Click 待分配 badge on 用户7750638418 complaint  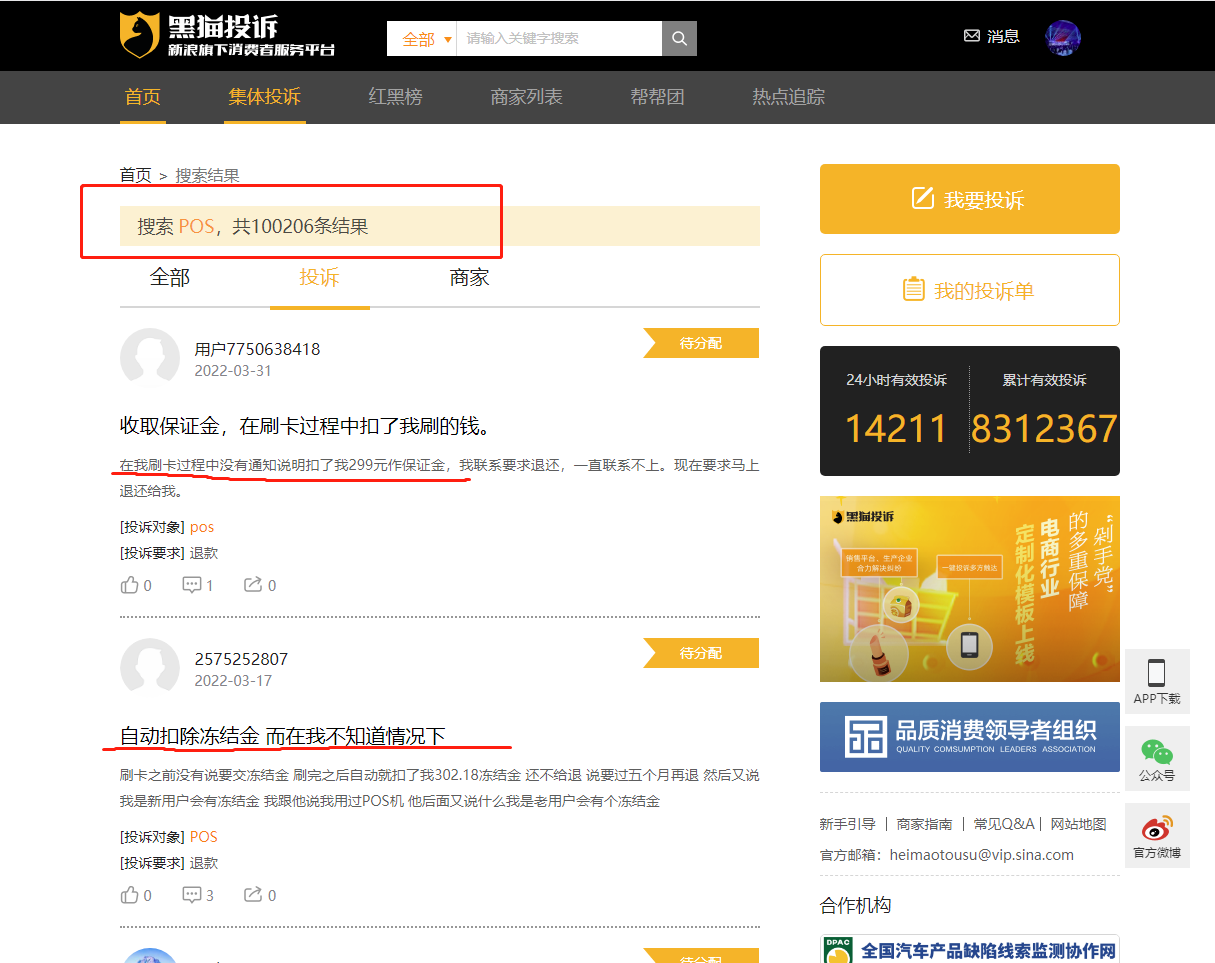(x=700, y=343)
